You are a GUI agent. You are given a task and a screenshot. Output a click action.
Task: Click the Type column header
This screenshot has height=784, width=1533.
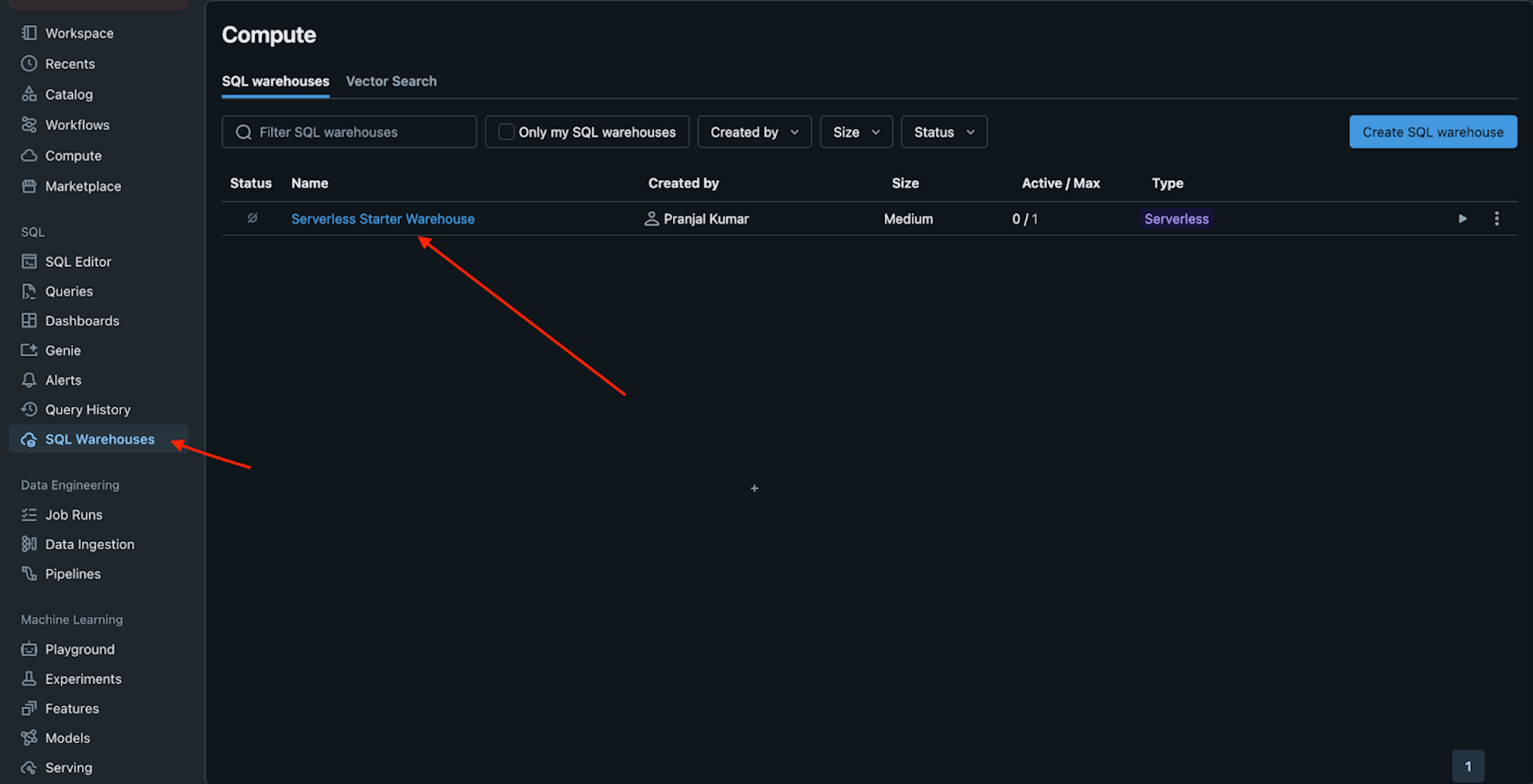coord(1167,183)
